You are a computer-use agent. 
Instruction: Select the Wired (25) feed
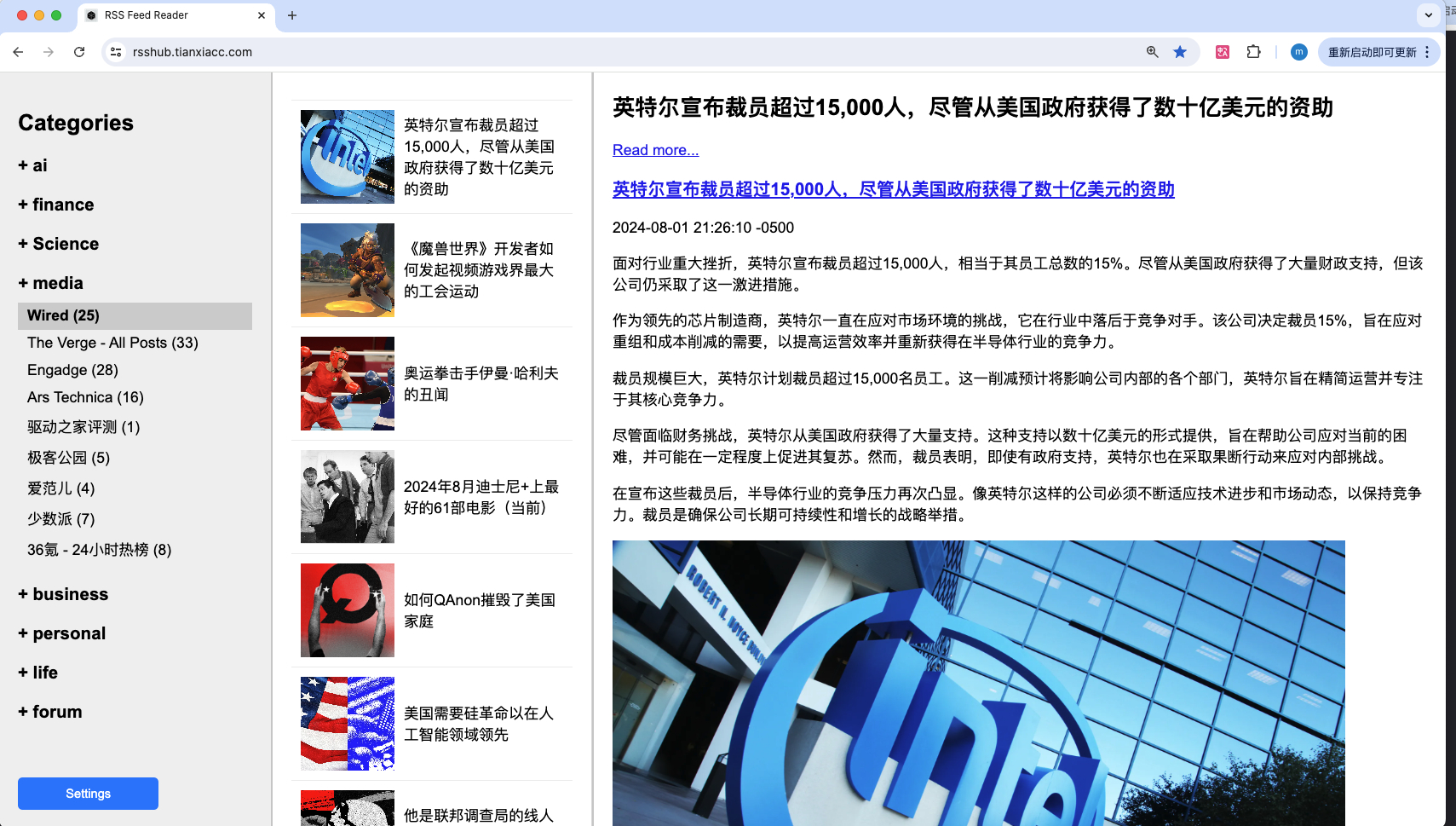tap(135, 315)
